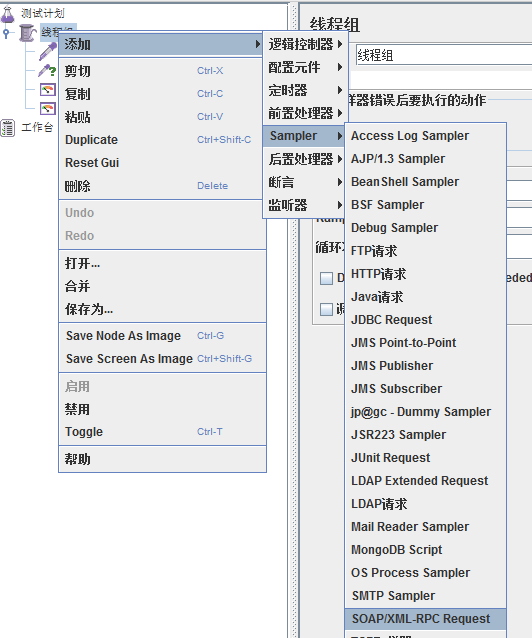Add a JSR223 Sampler

tap(425, 435)
